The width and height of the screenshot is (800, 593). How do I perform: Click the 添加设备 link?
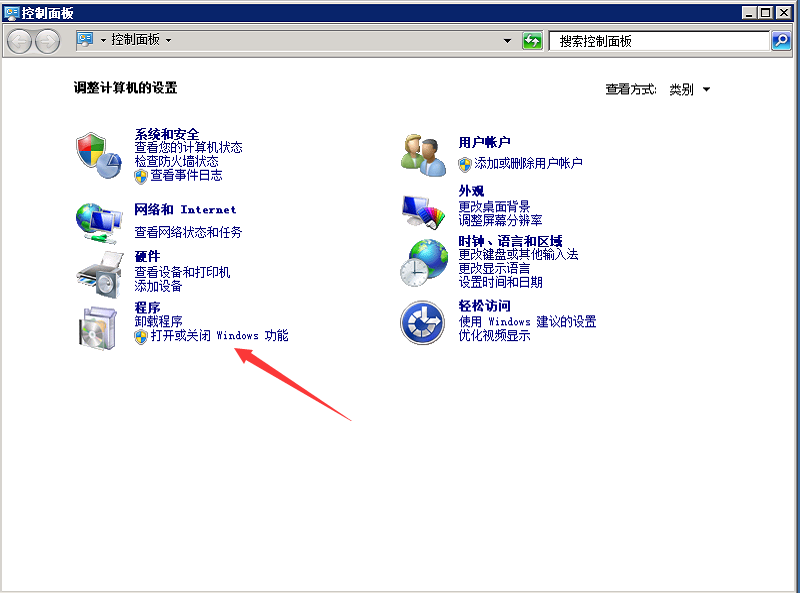pos(158,286)
